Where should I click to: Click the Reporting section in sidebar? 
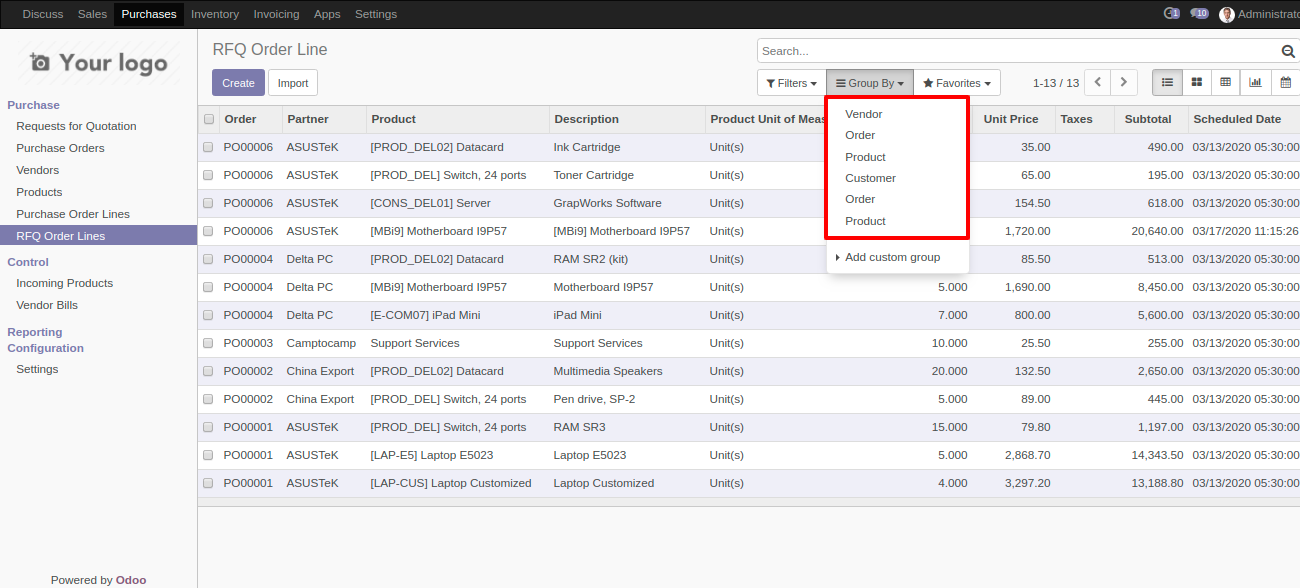click(x=35, y=332)
